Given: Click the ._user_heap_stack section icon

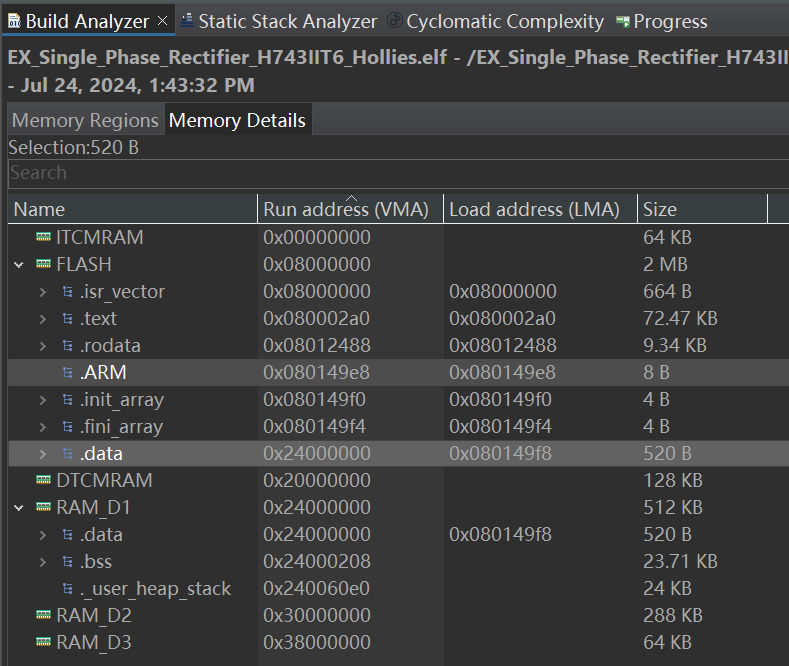Looking at the screenshot, I should [x=67, y=589].
